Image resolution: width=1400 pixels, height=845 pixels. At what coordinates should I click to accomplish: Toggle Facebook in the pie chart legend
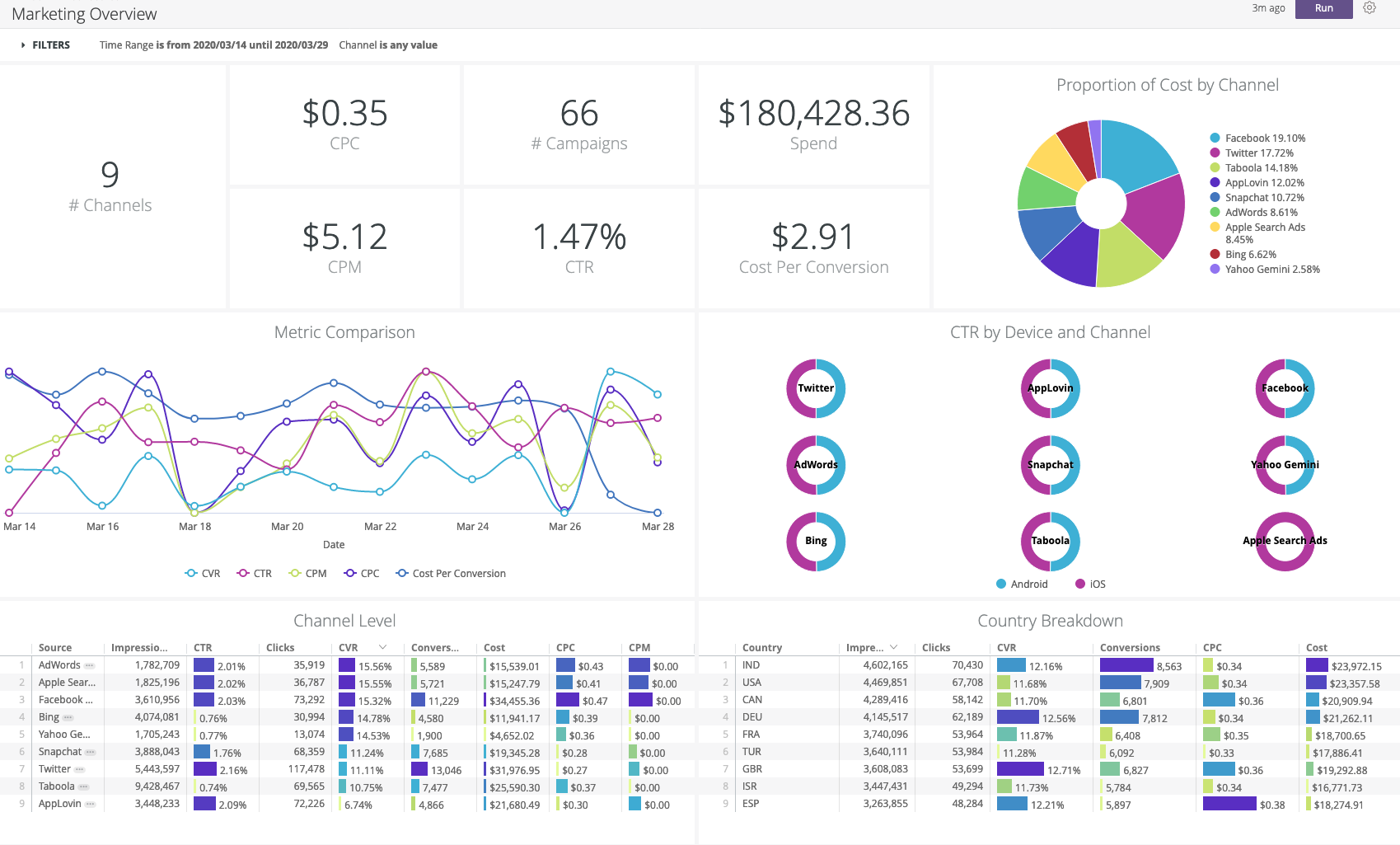pos(1257,138)
